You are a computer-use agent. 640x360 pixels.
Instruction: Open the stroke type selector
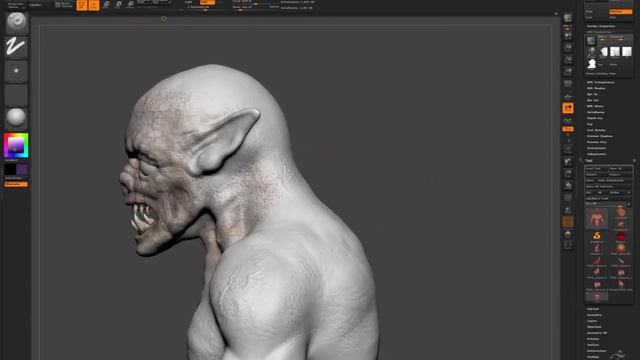[x=16, y=47]
